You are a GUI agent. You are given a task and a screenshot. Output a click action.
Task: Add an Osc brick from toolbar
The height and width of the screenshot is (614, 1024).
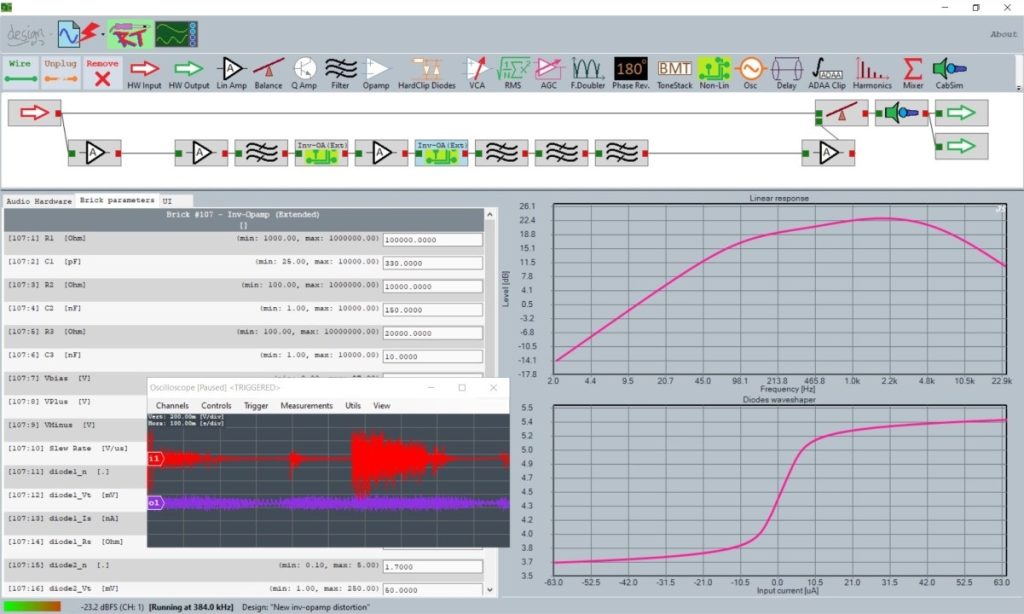point(750,70)
